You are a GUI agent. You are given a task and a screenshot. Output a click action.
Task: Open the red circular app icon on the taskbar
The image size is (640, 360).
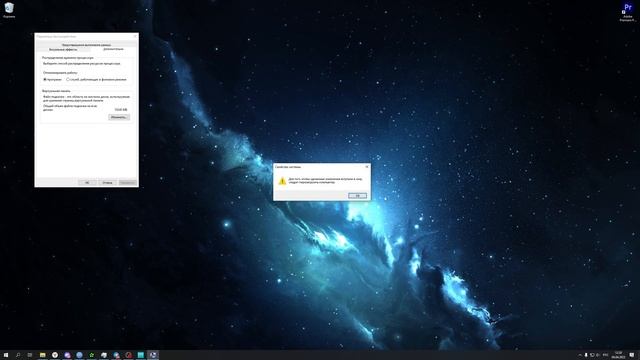[129, 355]
